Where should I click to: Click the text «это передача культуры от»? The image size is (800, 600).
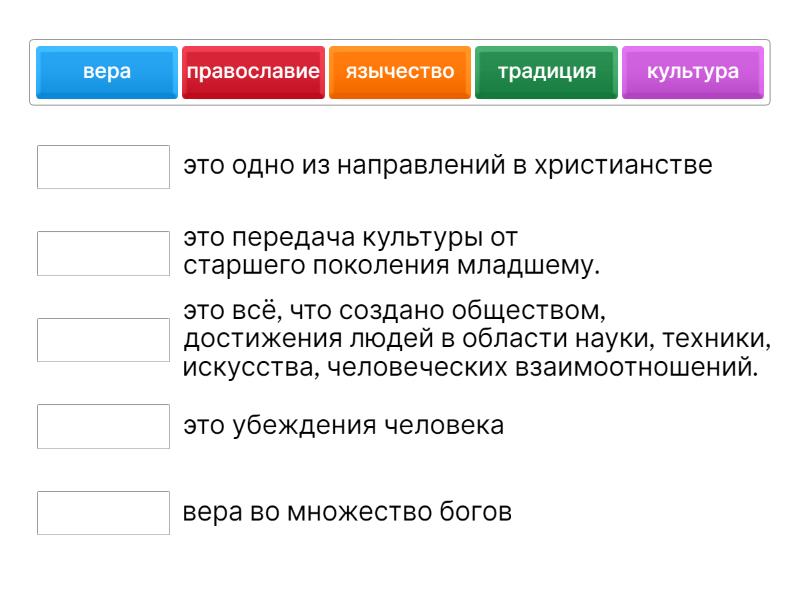(350, 240)
